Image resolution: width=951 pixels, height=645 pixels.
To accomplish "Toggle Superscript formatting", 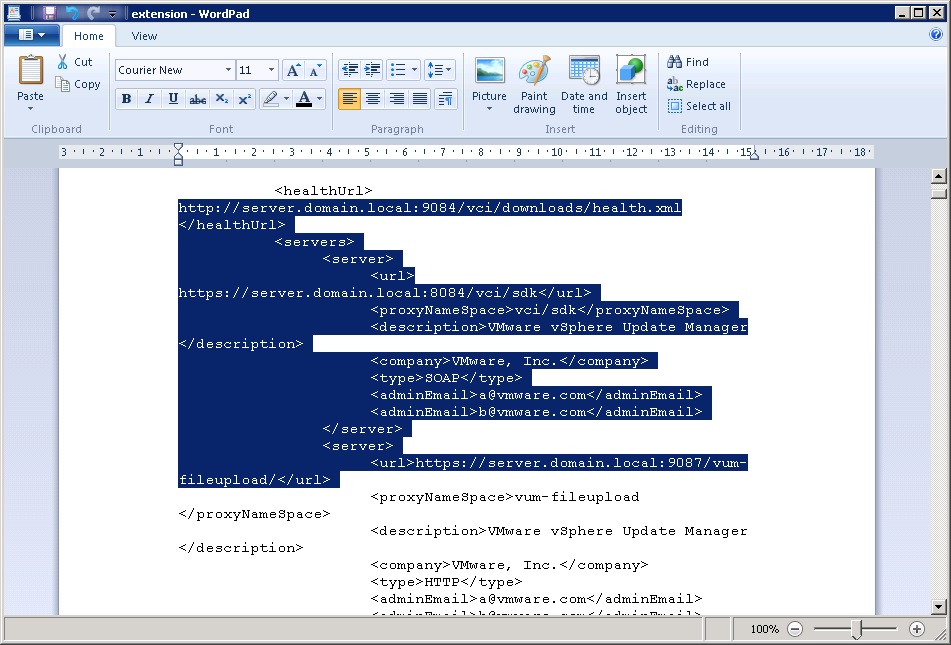I will [x=244, y=99].
